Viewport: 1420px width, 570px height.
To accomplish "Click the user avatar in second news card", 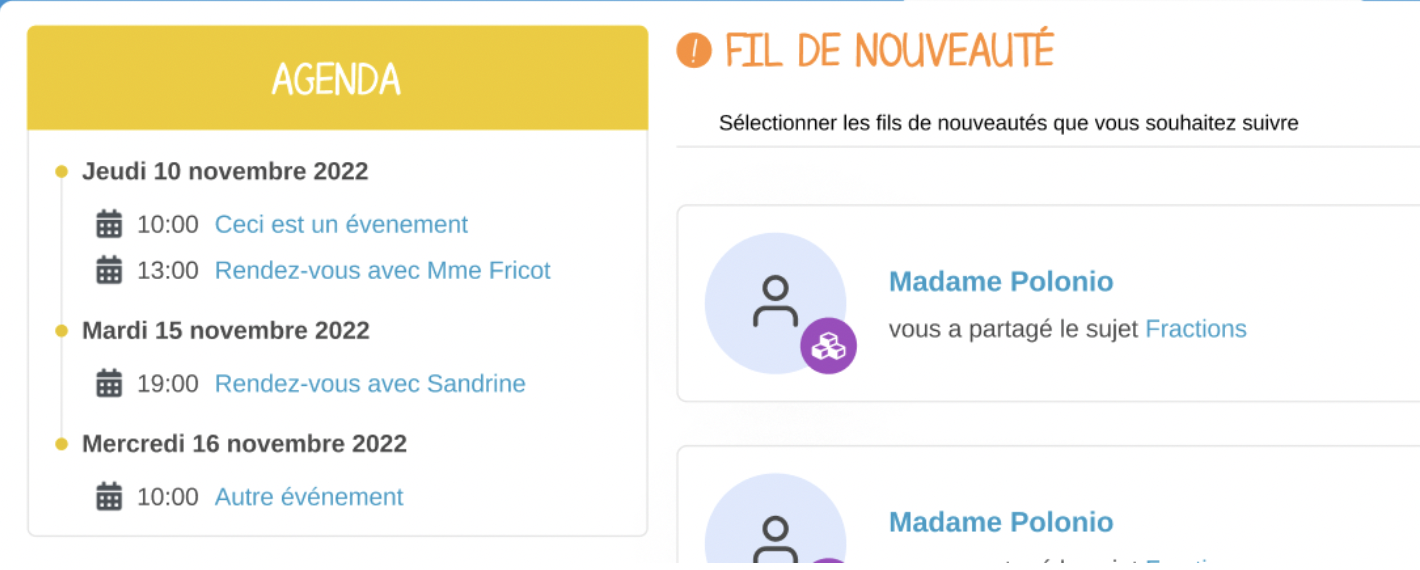I will pos(775,520).
